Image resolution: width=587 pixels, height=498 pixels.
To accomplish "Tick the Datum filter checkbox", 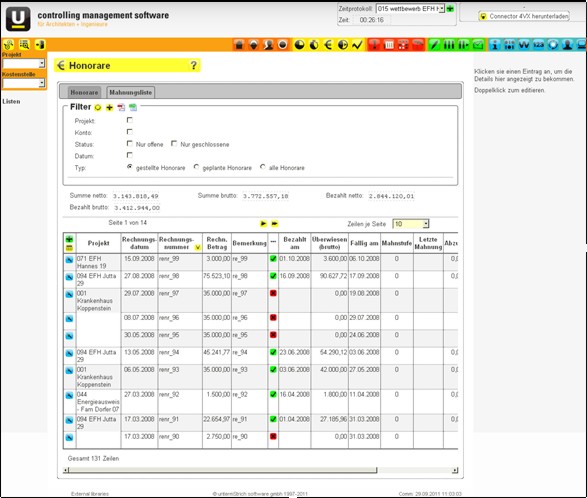I will click(130, 155).
